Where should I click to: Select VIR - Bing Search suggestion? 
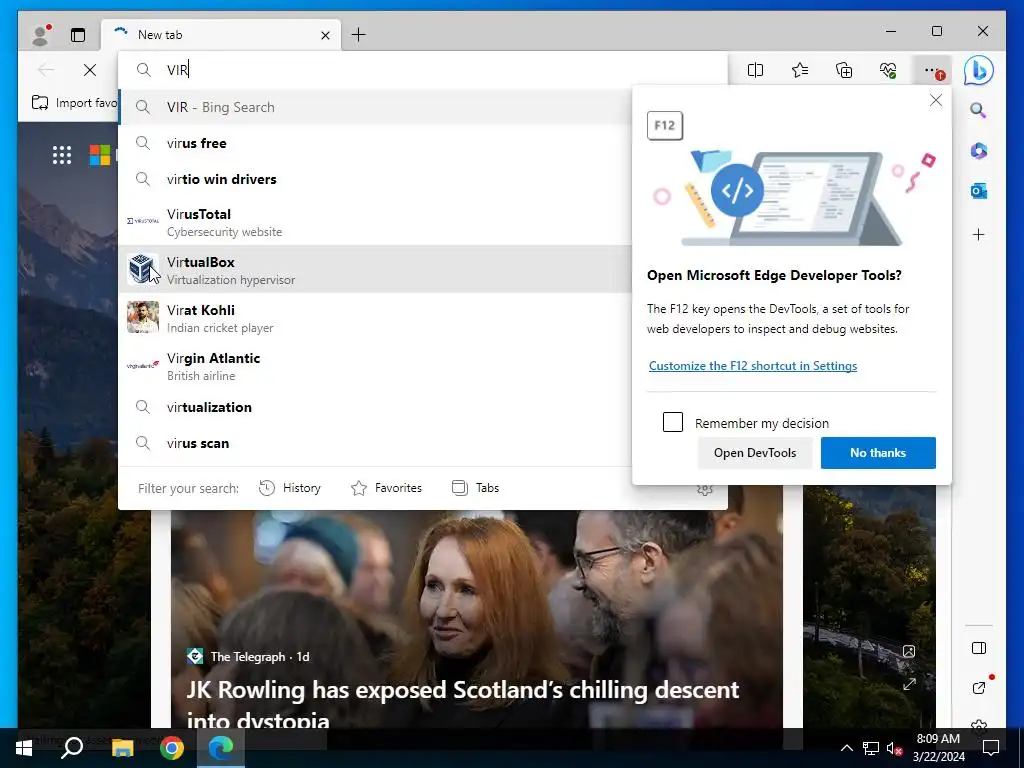[x=375, y=107]
